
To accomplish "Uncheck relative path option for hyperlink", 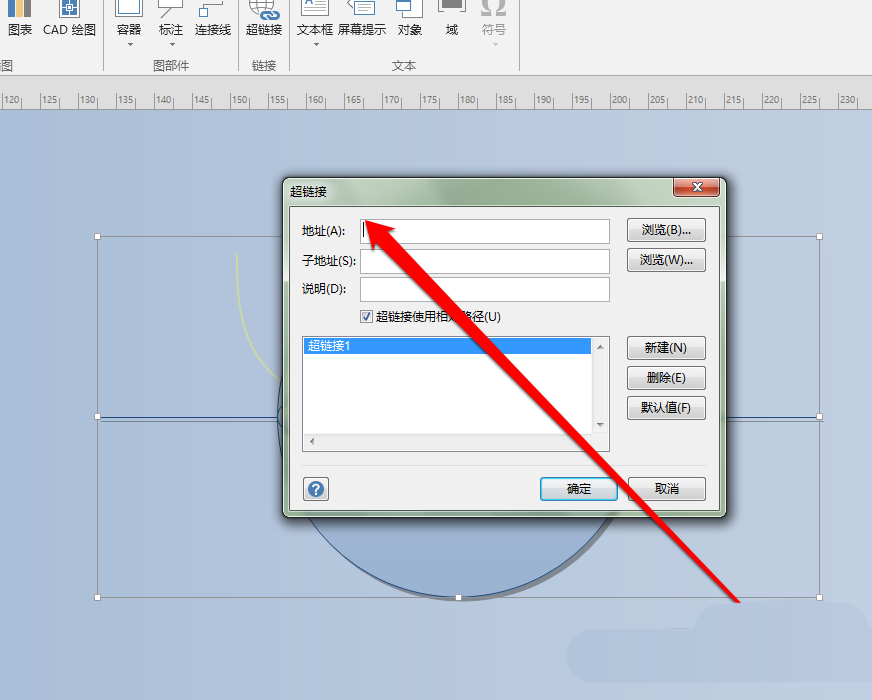I will (x=368, y=316).
